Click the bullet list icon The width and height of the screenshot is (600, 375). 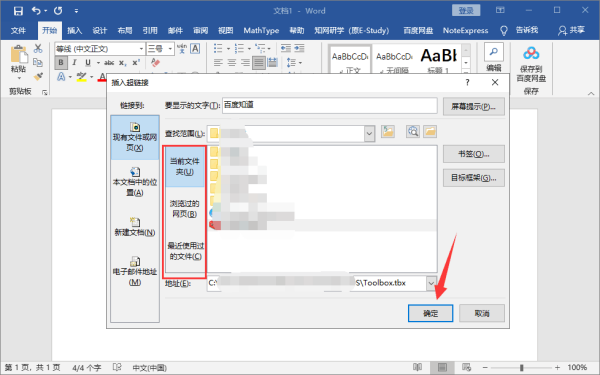tap(218, 49)
